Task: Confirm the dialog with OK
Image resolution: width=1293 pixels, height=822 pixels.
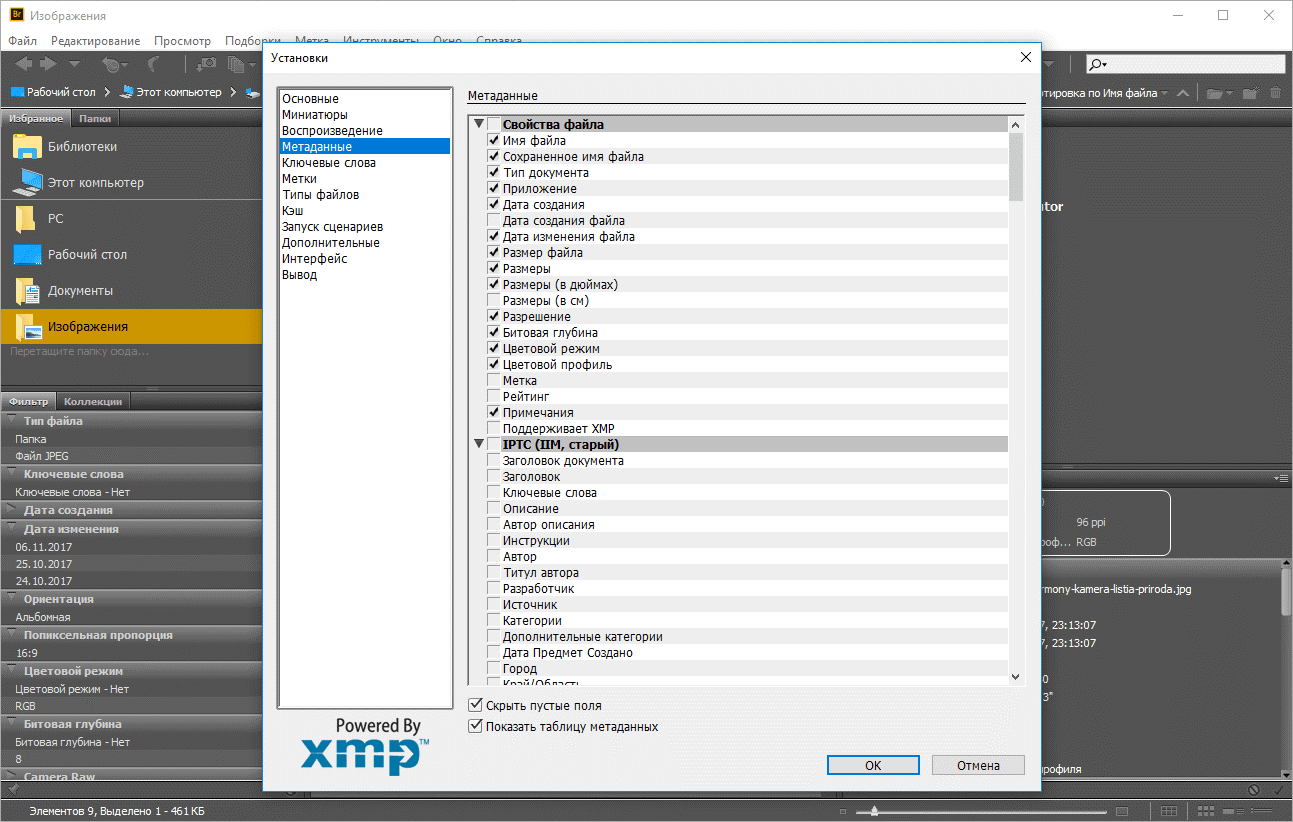Action: pos(873,765)
